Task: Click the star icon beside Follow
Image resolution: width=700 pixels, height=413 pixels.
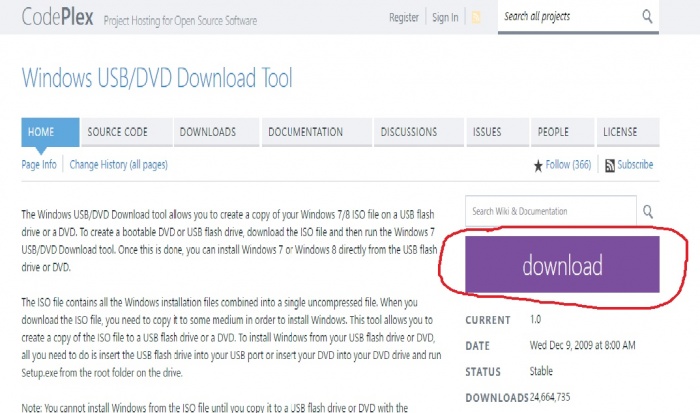Action: pyautogui.click(x=538, y=166)
